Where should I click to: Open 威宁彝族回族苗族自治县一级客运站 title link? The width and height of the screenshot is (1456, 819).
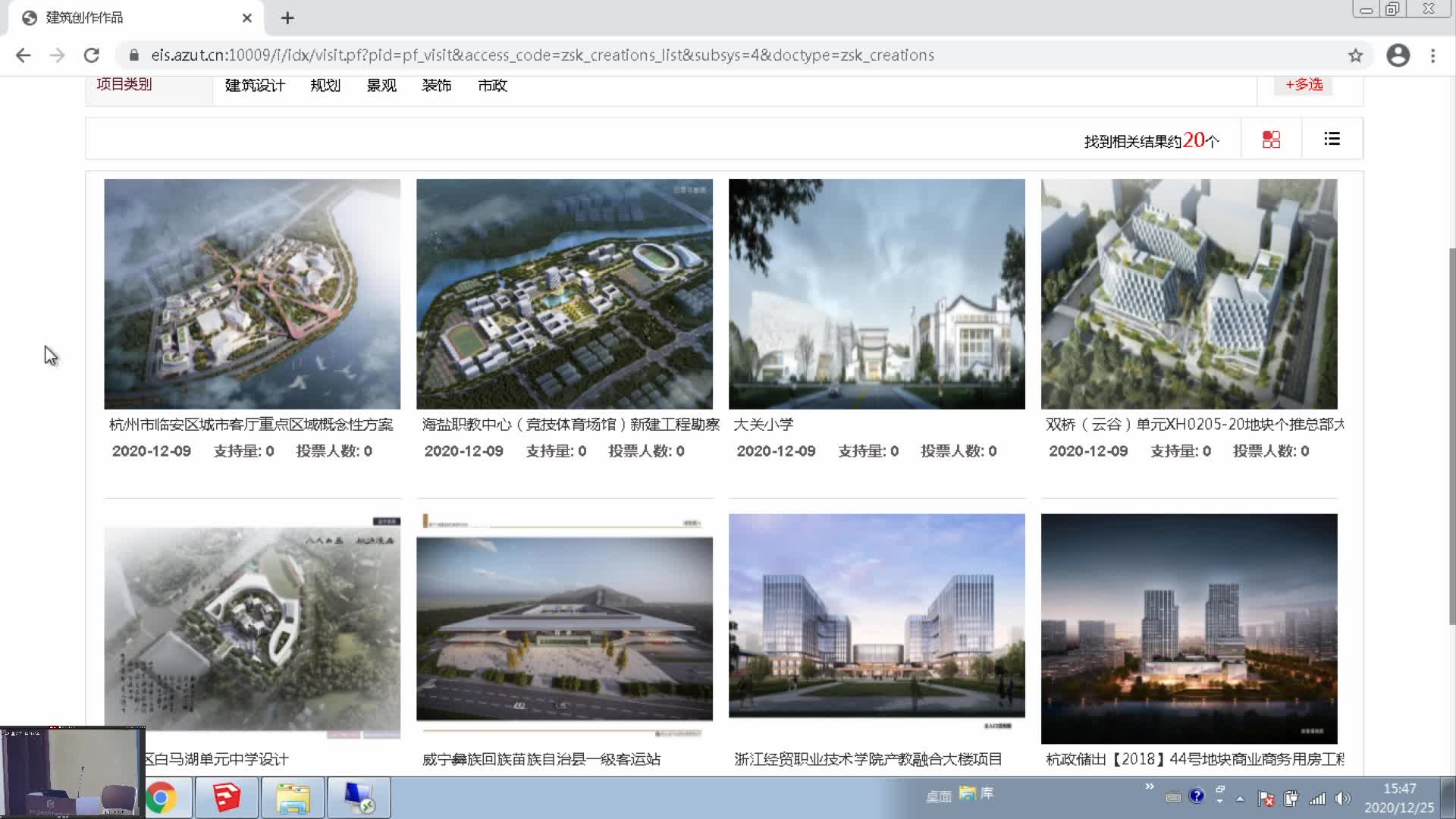(541, 759)
